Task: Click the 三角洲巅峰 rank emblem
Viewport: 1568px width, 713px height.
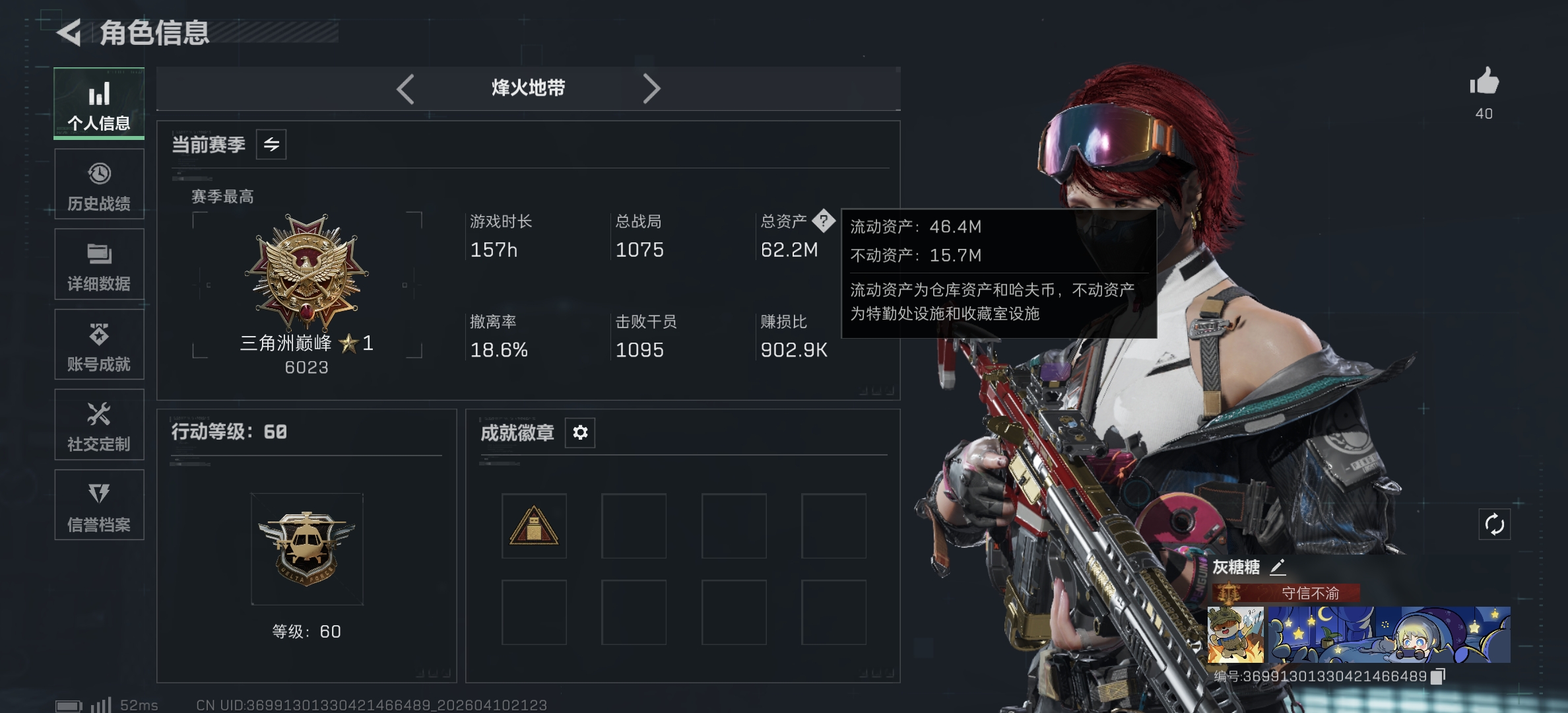Action: (307, 271)
